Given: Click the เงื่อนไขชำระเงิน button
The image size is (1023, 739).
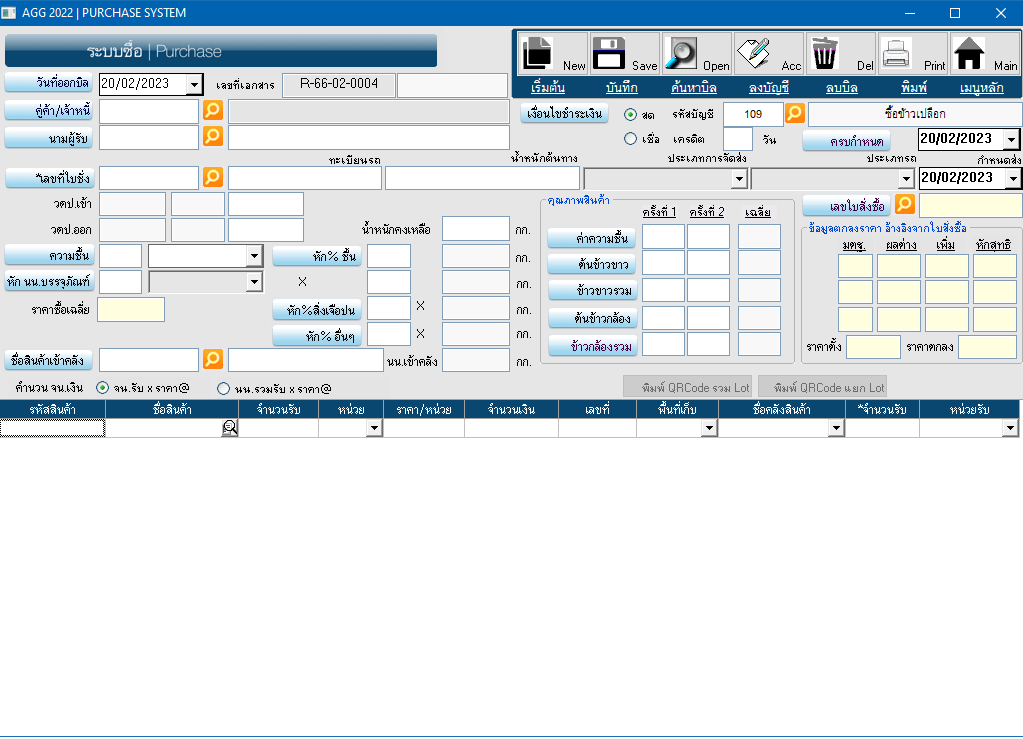Looking at the screenshot, I should [x=565, y=113].
